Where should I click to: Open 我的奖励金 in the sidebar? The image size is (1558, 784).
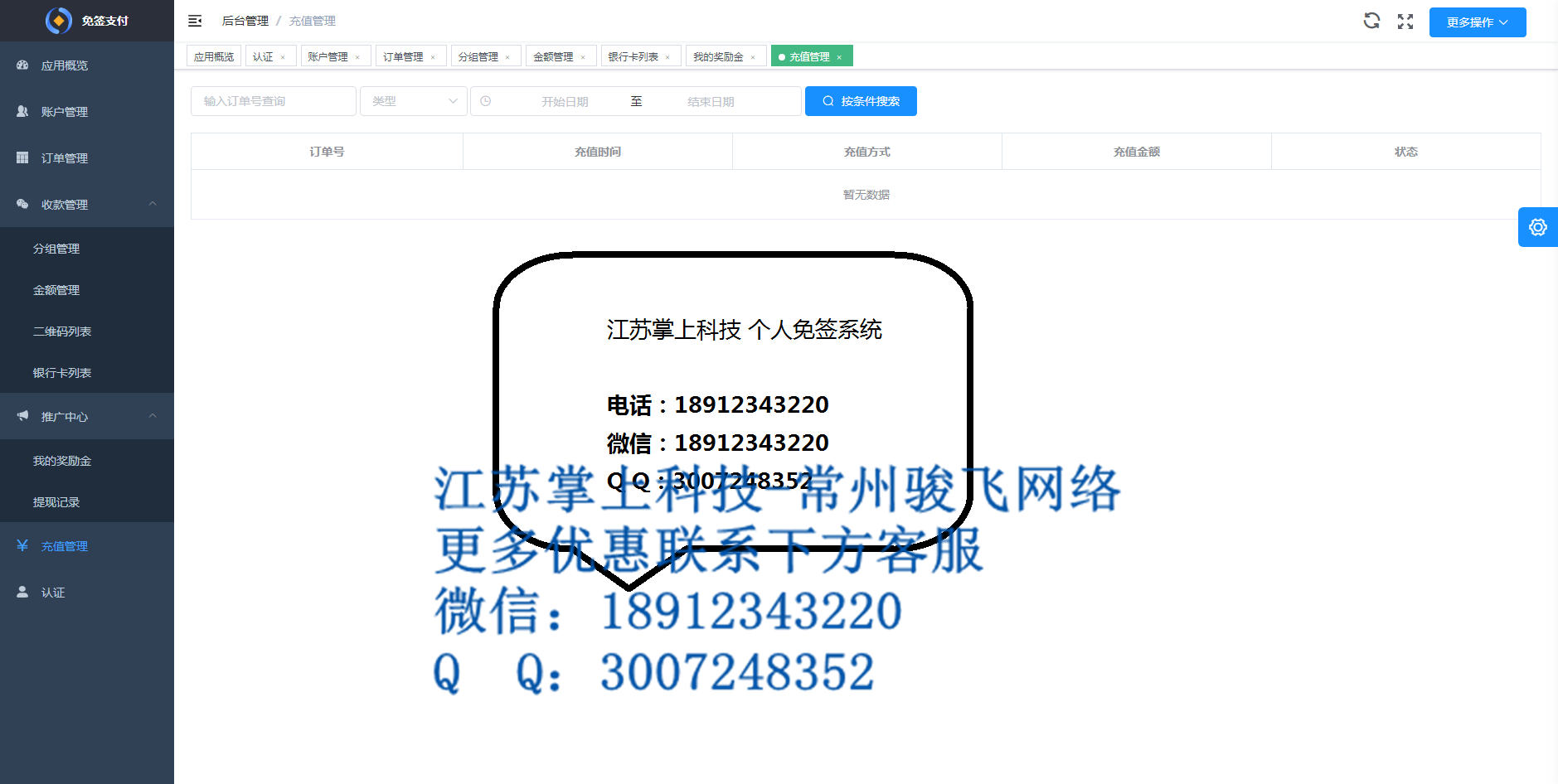click(87, 460)
